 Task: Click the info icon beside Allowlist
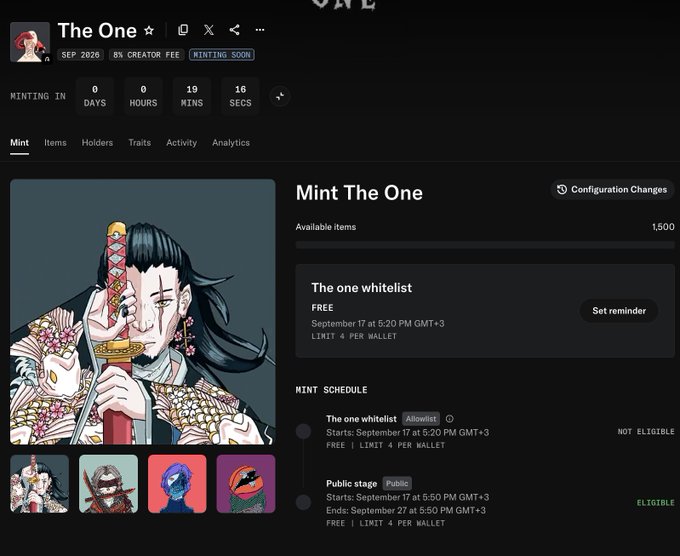pyautogui.click(x=450, y=419)
